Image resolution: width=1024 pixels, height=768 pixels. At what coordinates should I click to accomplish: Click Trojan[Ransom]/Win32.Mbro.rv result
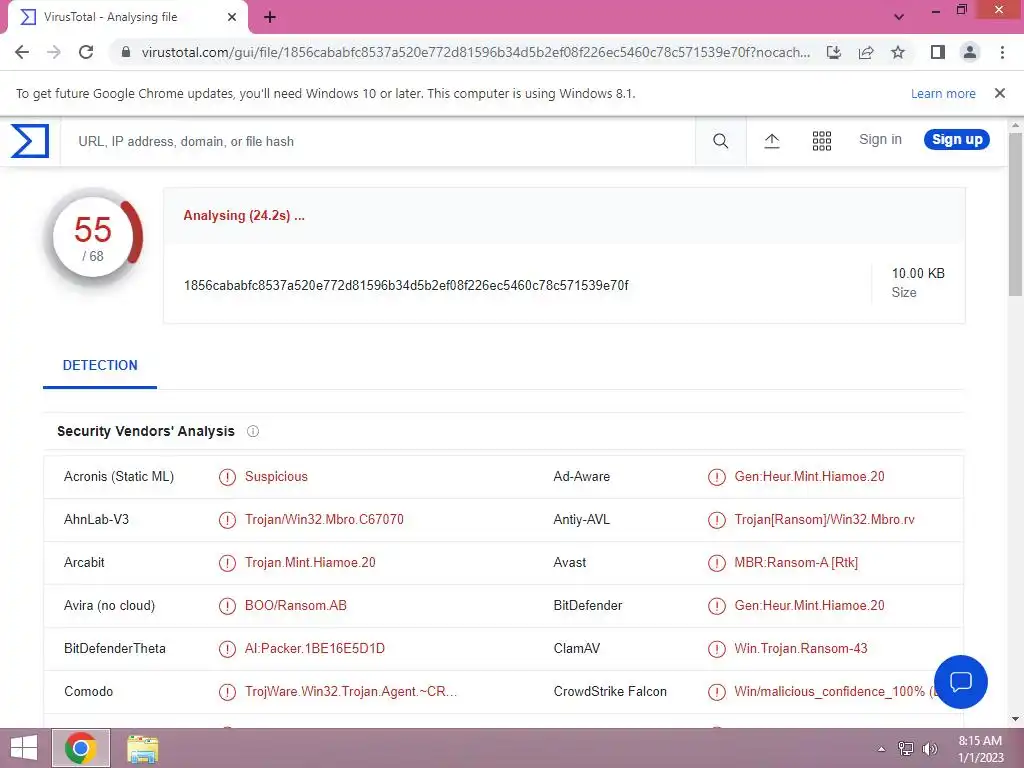tap(824, 520)
